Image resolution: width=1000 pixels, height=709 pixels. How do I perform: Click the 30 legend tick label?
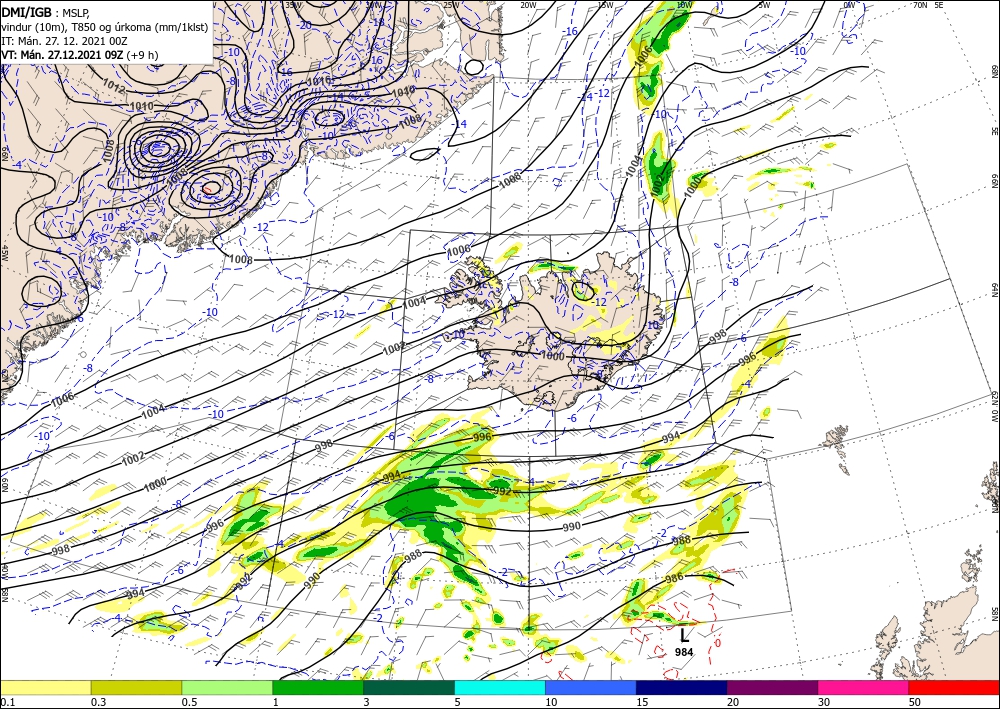click(x=824, y=702)
